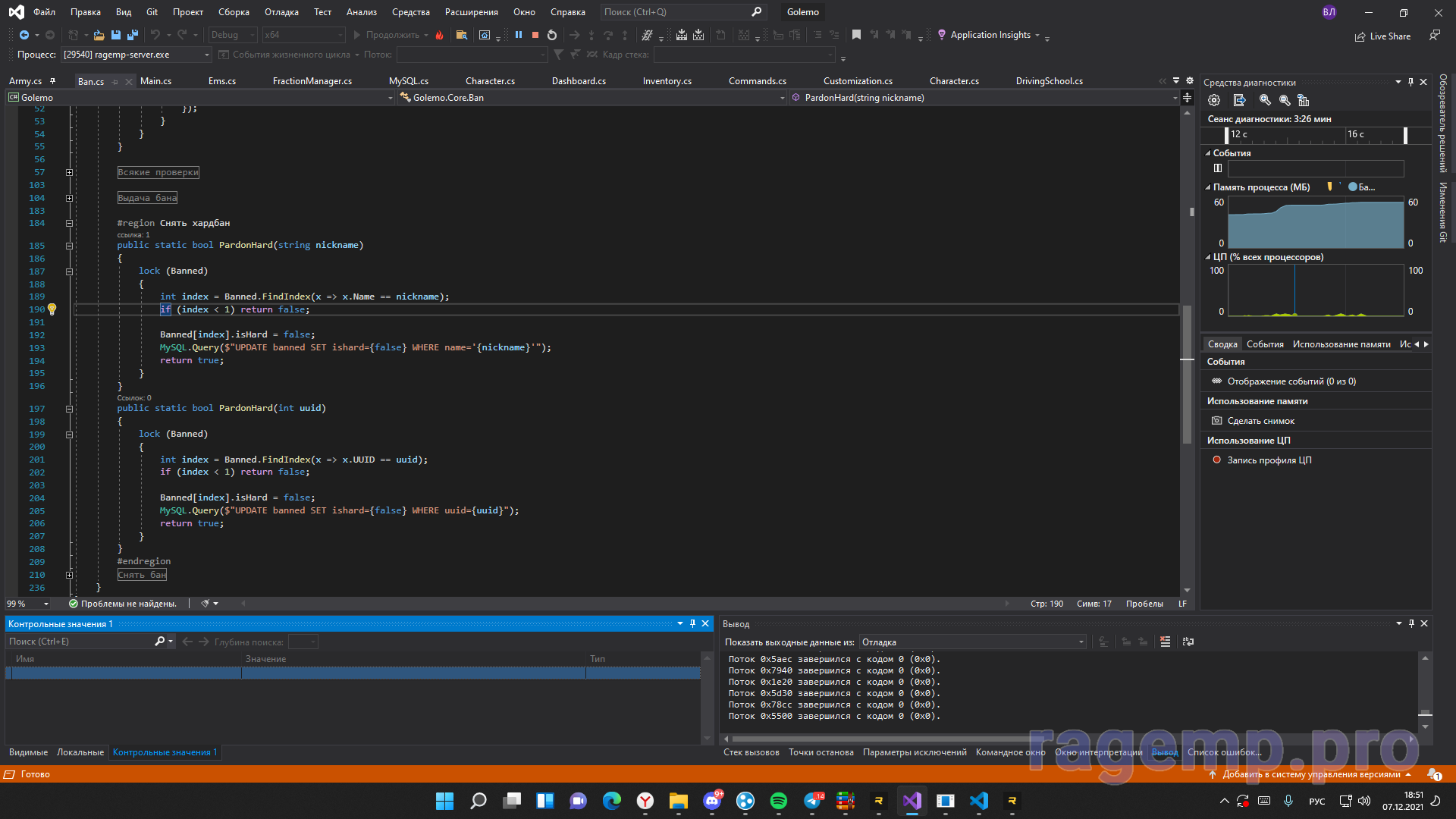Pause debugging with the Break All button

point(519,35)
